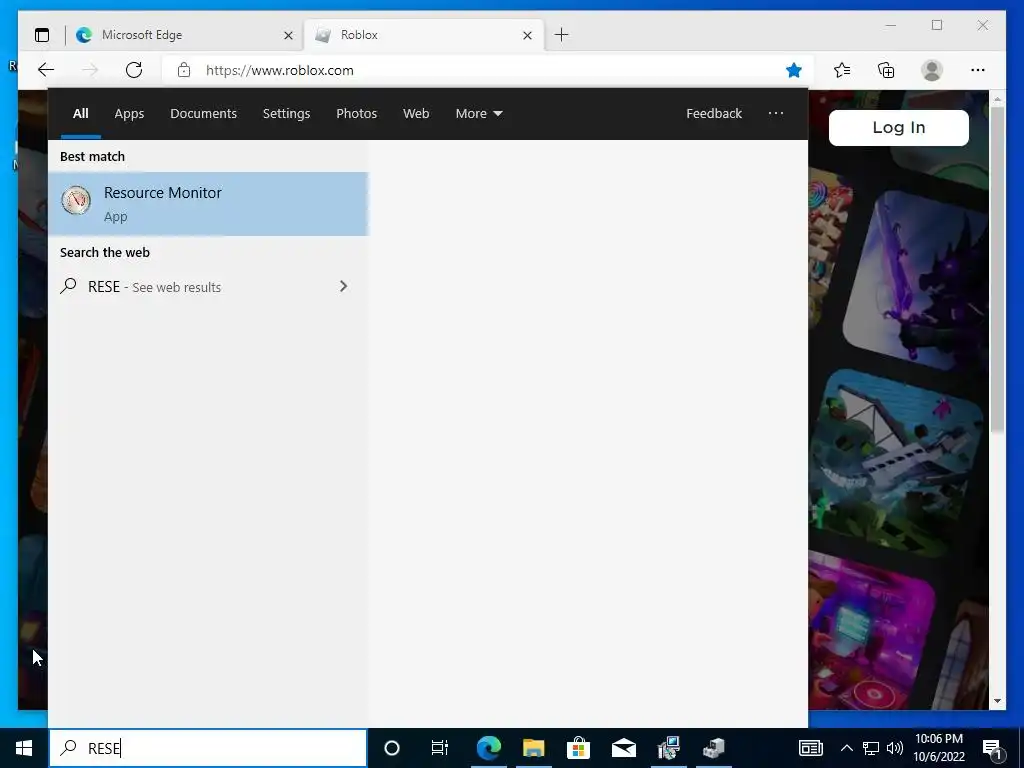The height and width of the screenshot is (768, 1024).
Task: Open Cortana circle icon on taskbar
Action: (x=392, y=748)
